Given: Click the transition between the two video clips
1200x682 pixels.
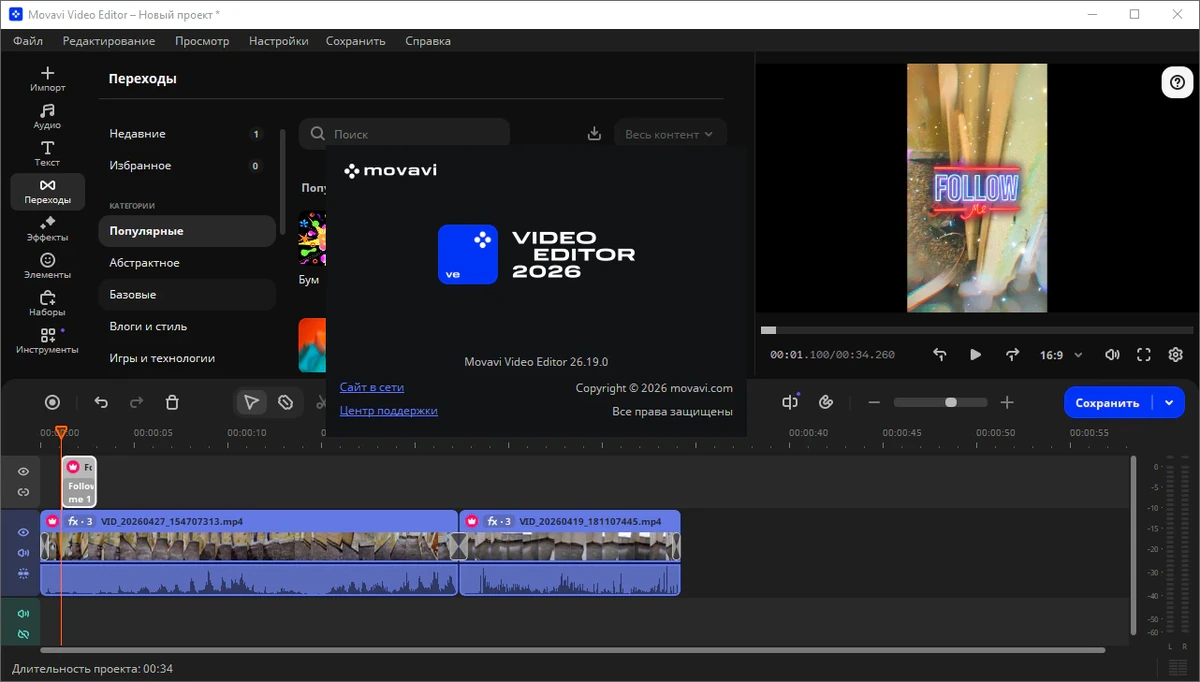Looking at the screenshot, I should (458, 546).
